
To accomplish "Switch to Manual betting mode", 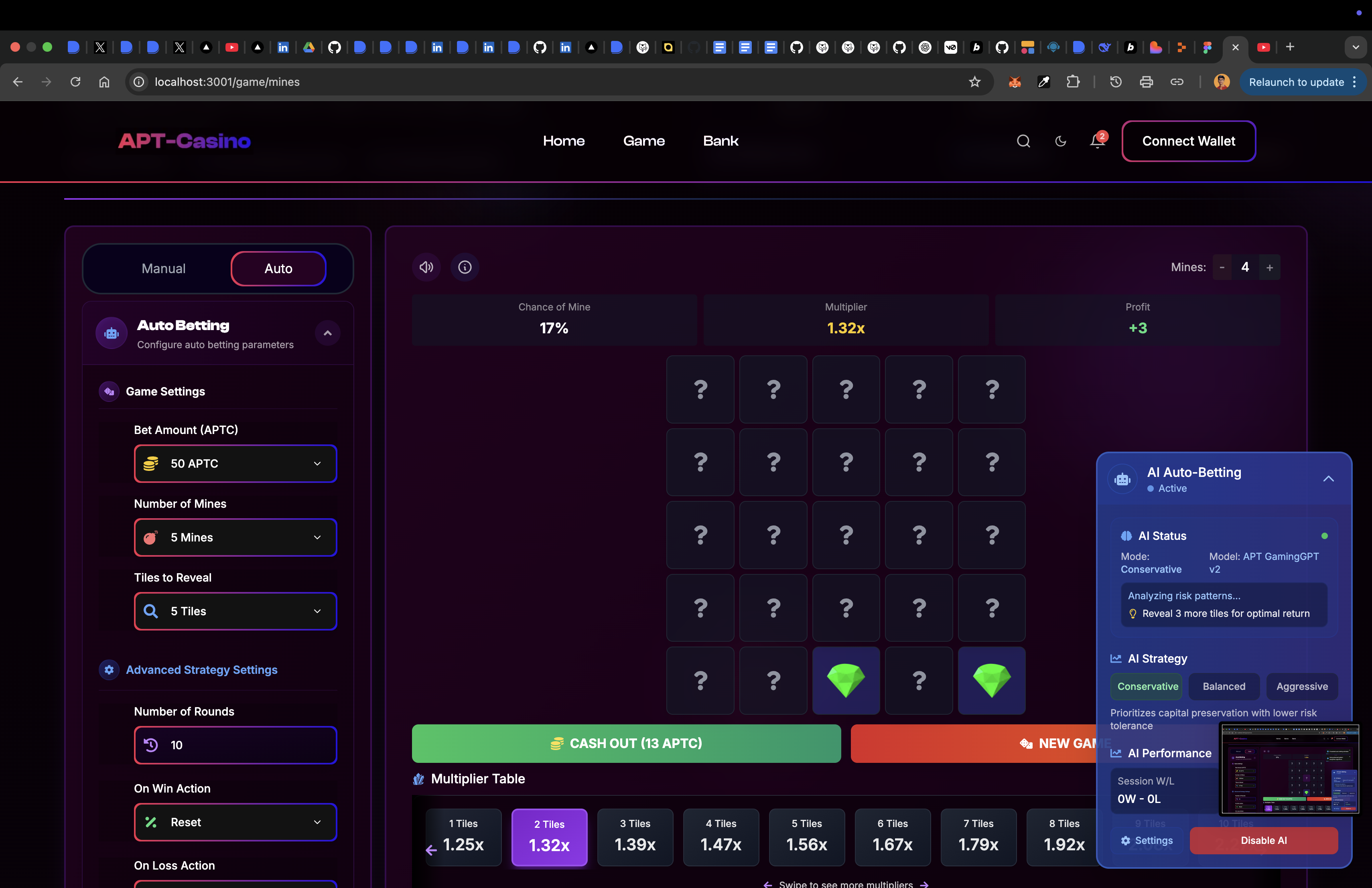I will coord(164,269).
